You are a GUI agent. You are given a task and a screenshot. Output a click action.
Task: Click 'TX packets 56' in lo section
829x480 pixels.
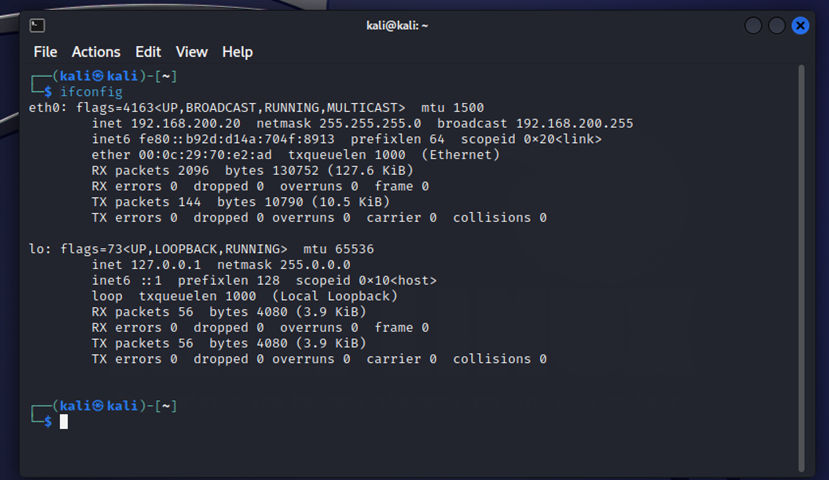point(142,343)
